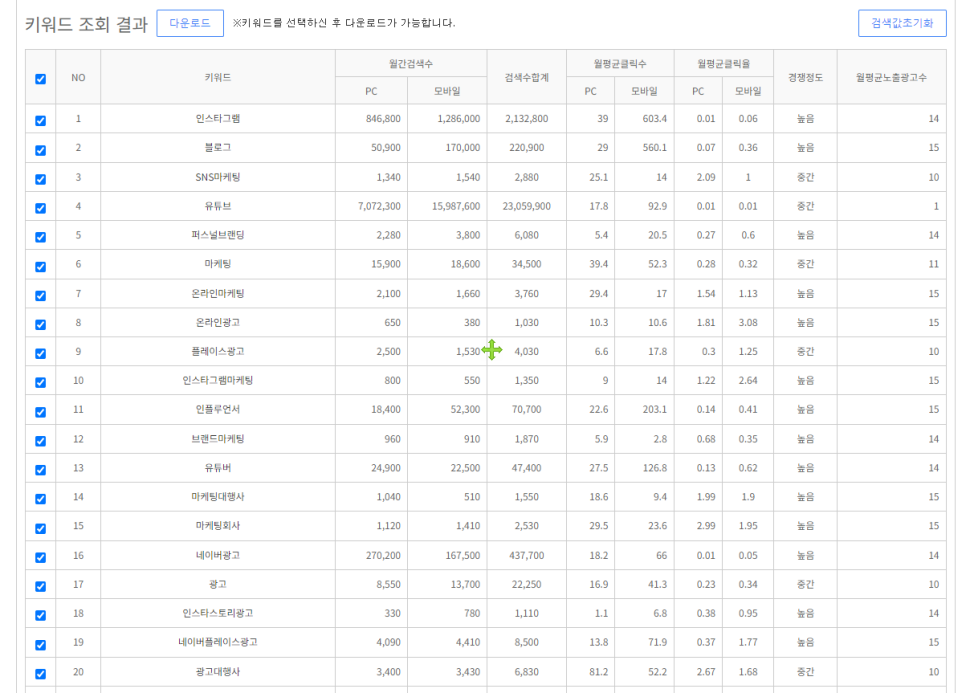
Task: Click the 검색값초기화 button
Action: click(x=902, y=23)
